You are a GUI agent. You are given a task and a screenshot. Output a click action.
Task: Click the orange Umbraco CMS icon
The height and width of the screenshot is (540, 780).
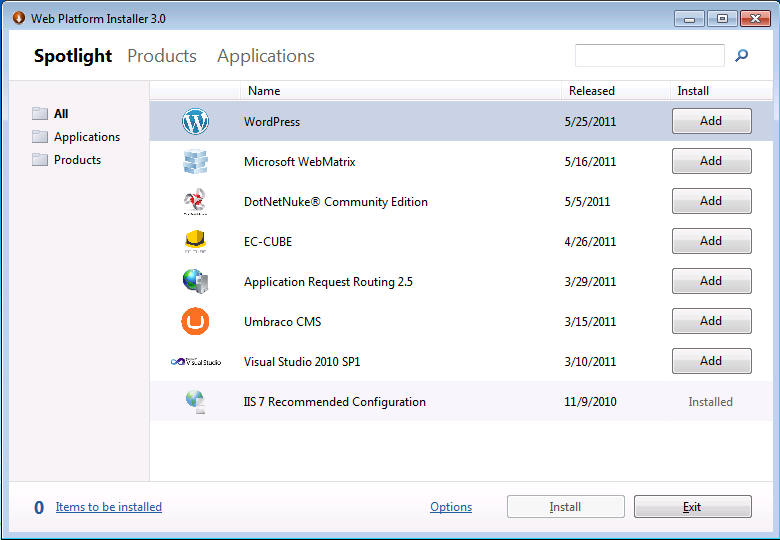[x=195, y=321]
